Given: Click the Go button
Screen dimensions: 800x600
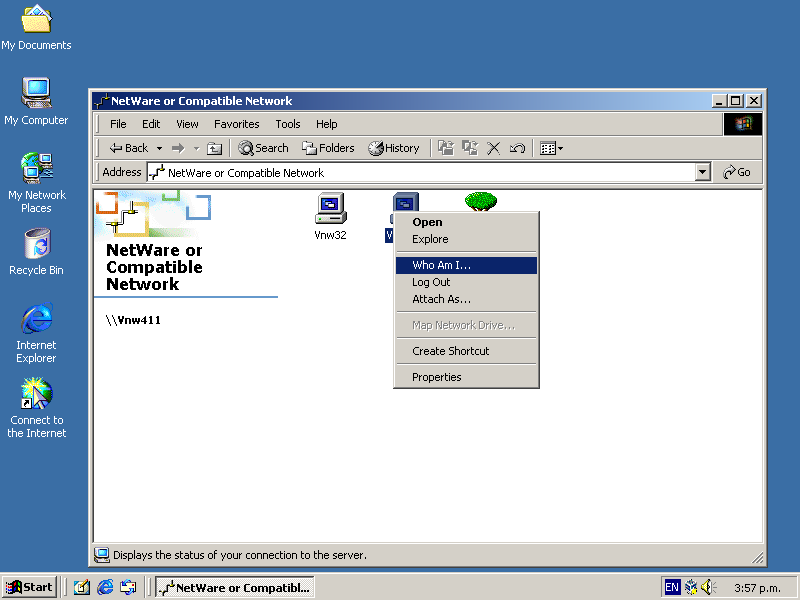Looking at the screenshot, I should click(x=737, y=172).
